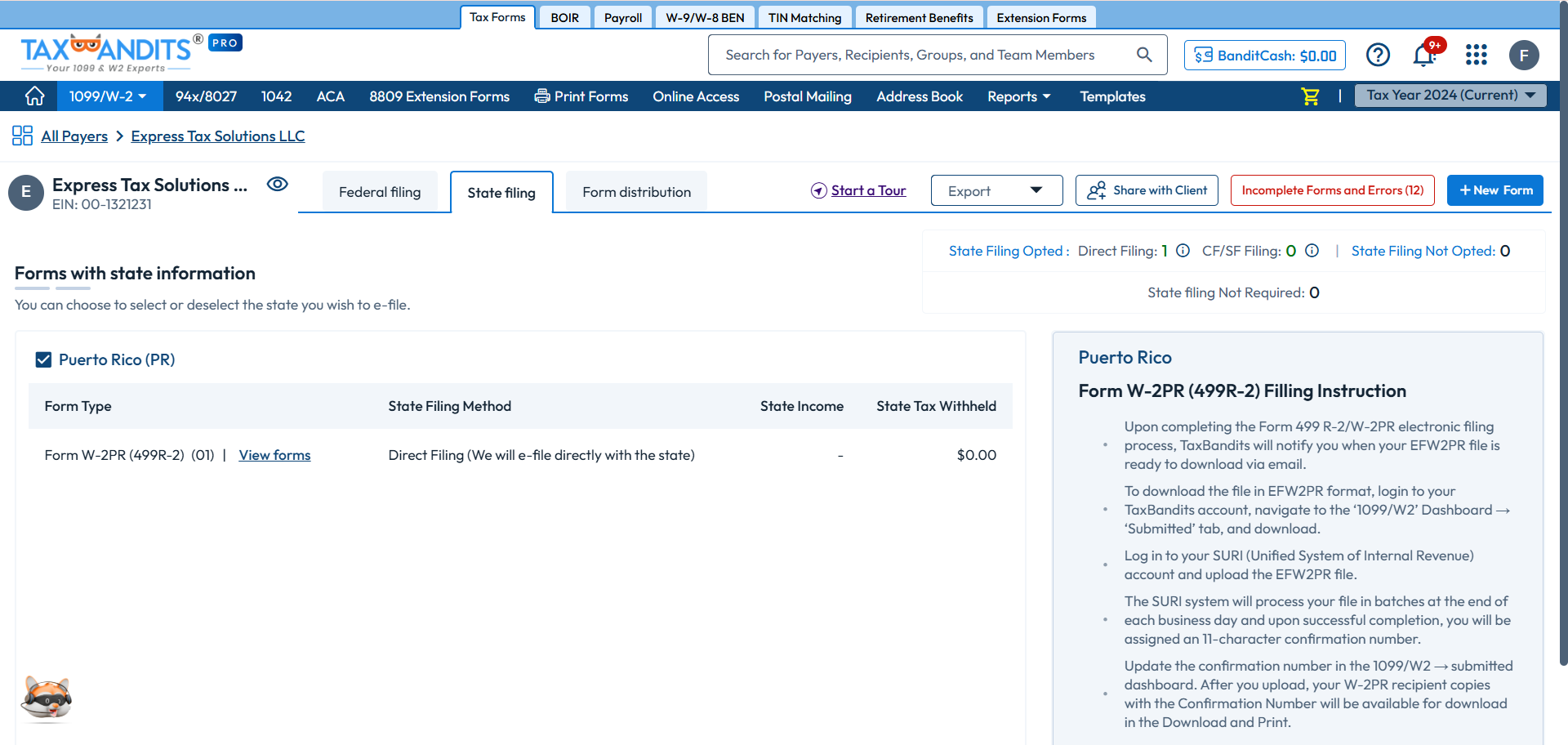Open the help question mark icon
Viewport: 1568px width, 745px height.
pos(1378,55)
